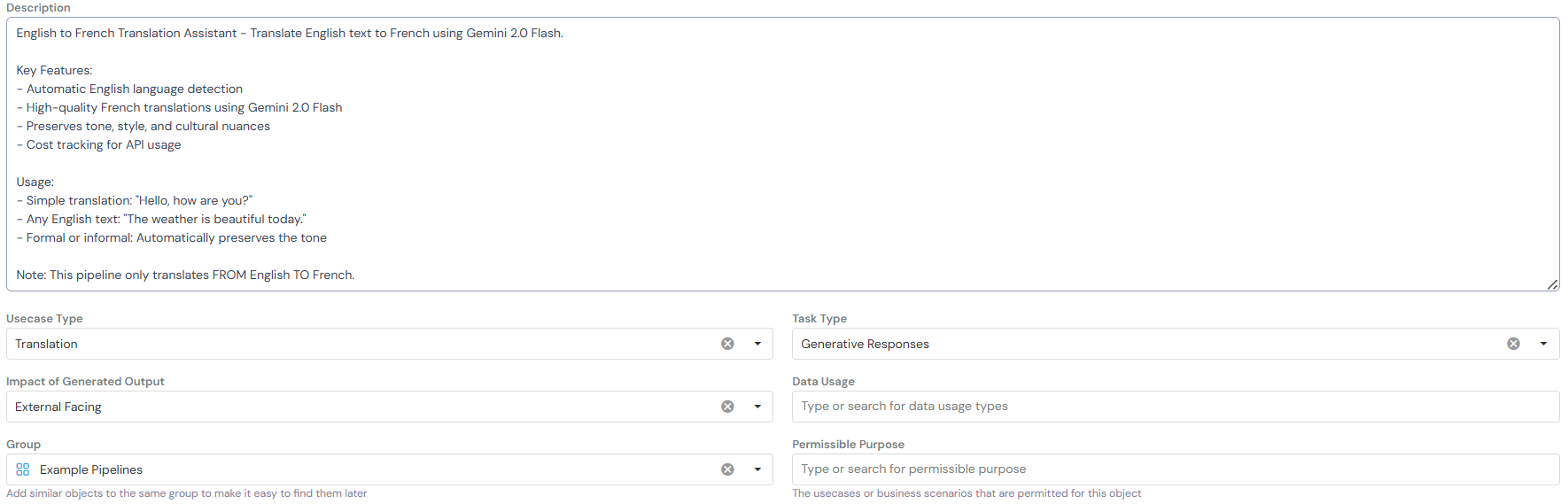Place cursor on the Description first line
Image resolution: width=1568 pixels, height=504 pixels.
[290, 34]
